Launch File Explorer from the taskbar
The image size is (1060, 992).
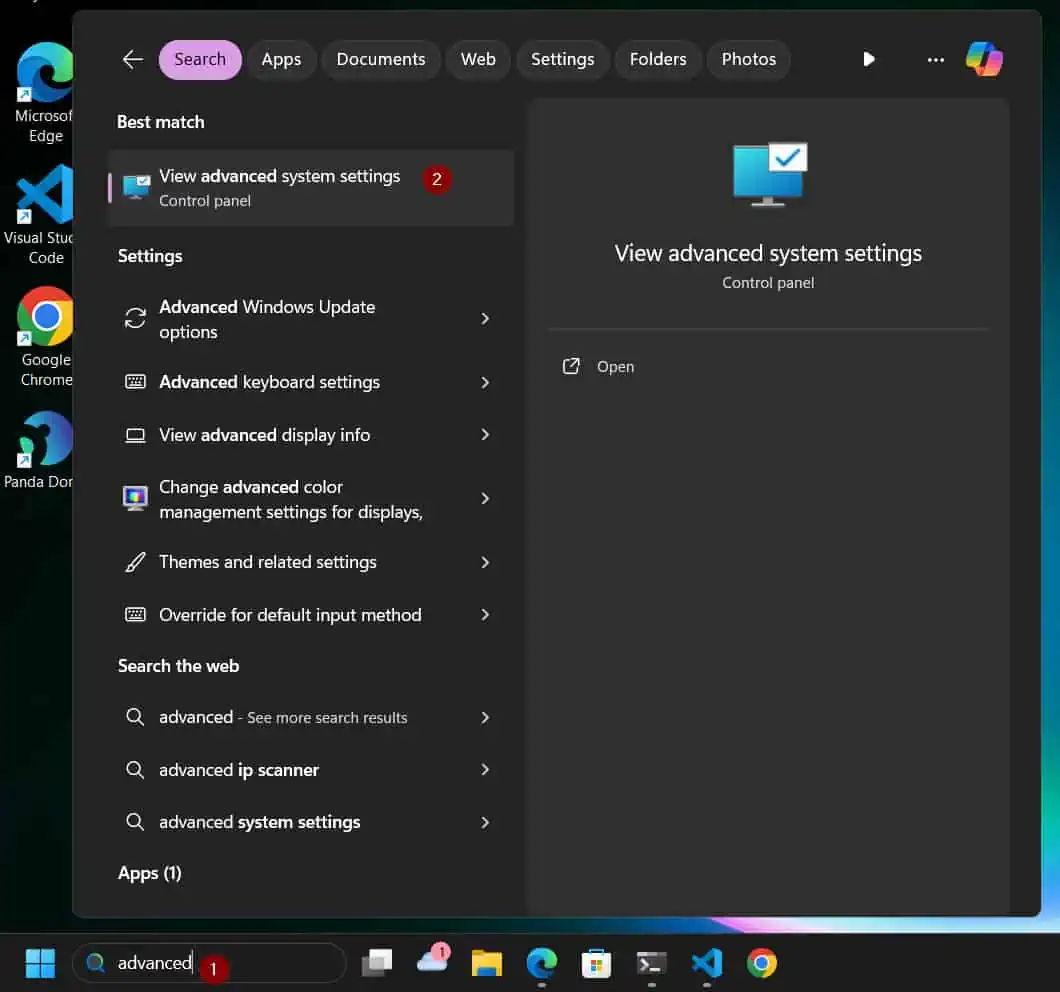(487, 963)
